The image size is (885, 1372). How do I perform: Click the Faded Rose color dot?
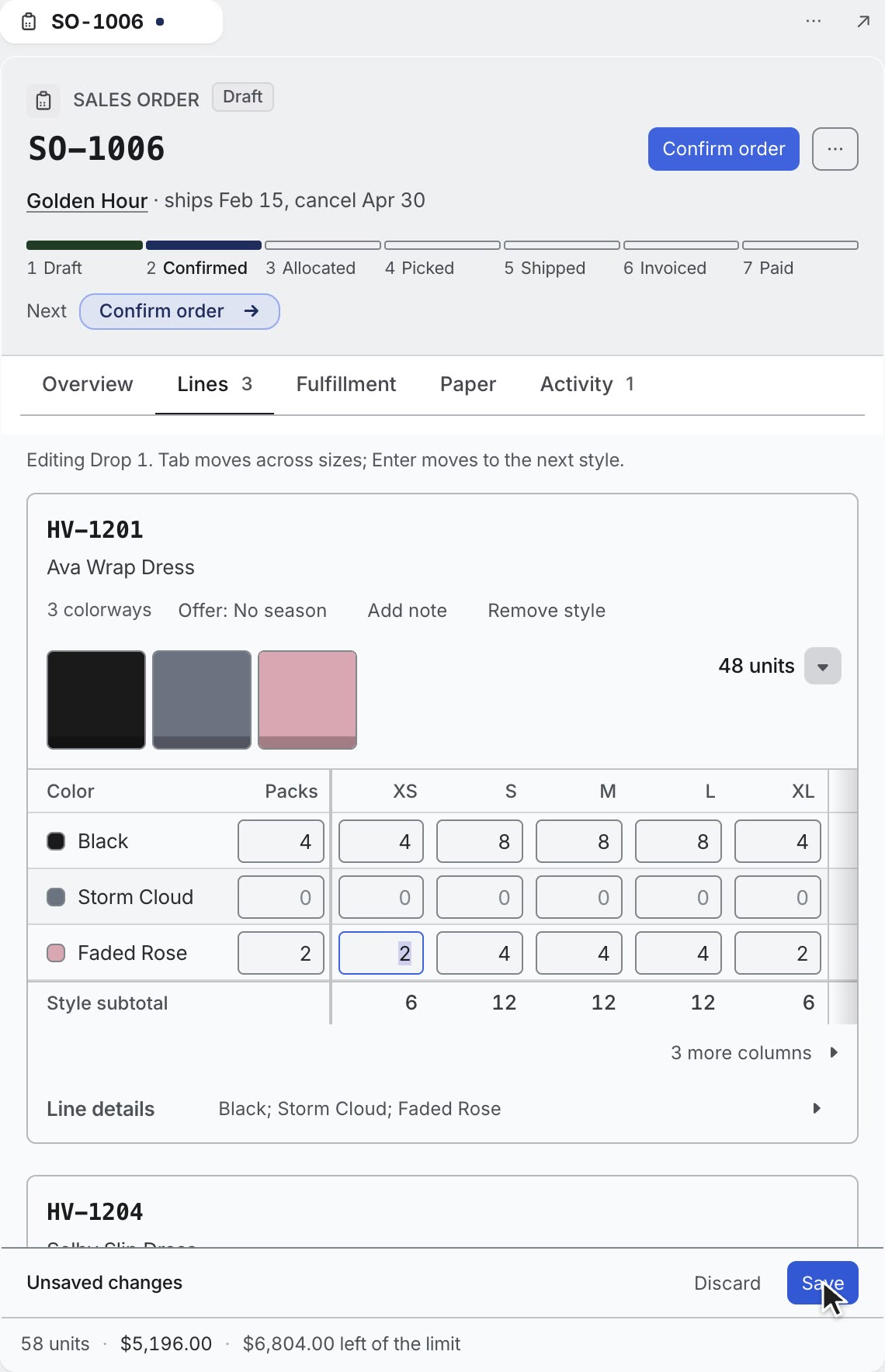click(56, 953)
